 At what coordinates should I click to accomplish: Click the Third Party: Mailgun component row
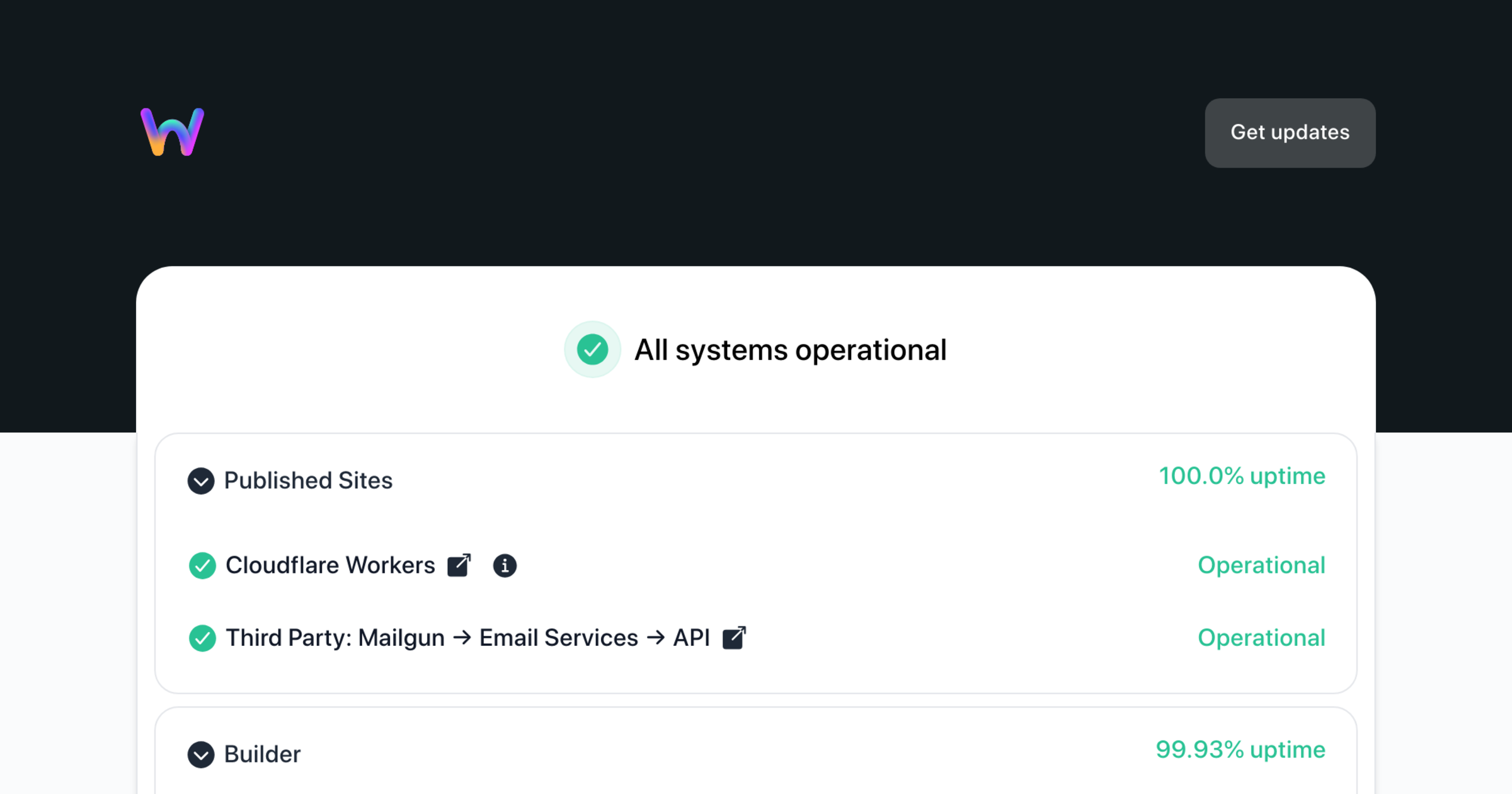point(469,638)
